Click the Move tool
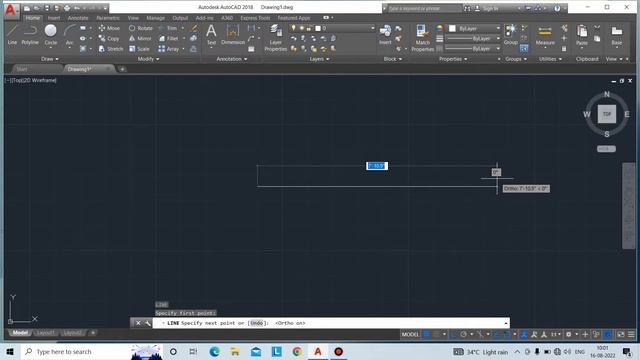Viewport: 640px width, 360px height. point(109,28)
